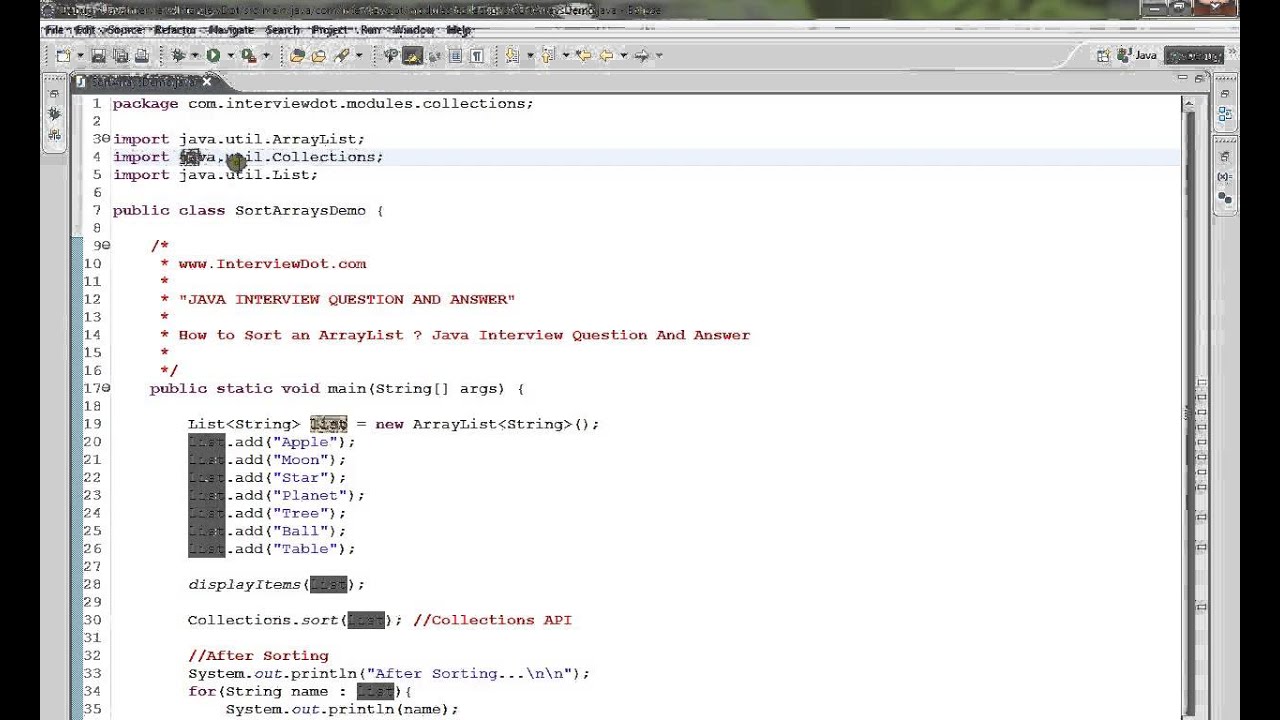Click the Back navigation arrow icon
Image resolution: width=1280 pixels, height=720 pixels.
point(606,56)
